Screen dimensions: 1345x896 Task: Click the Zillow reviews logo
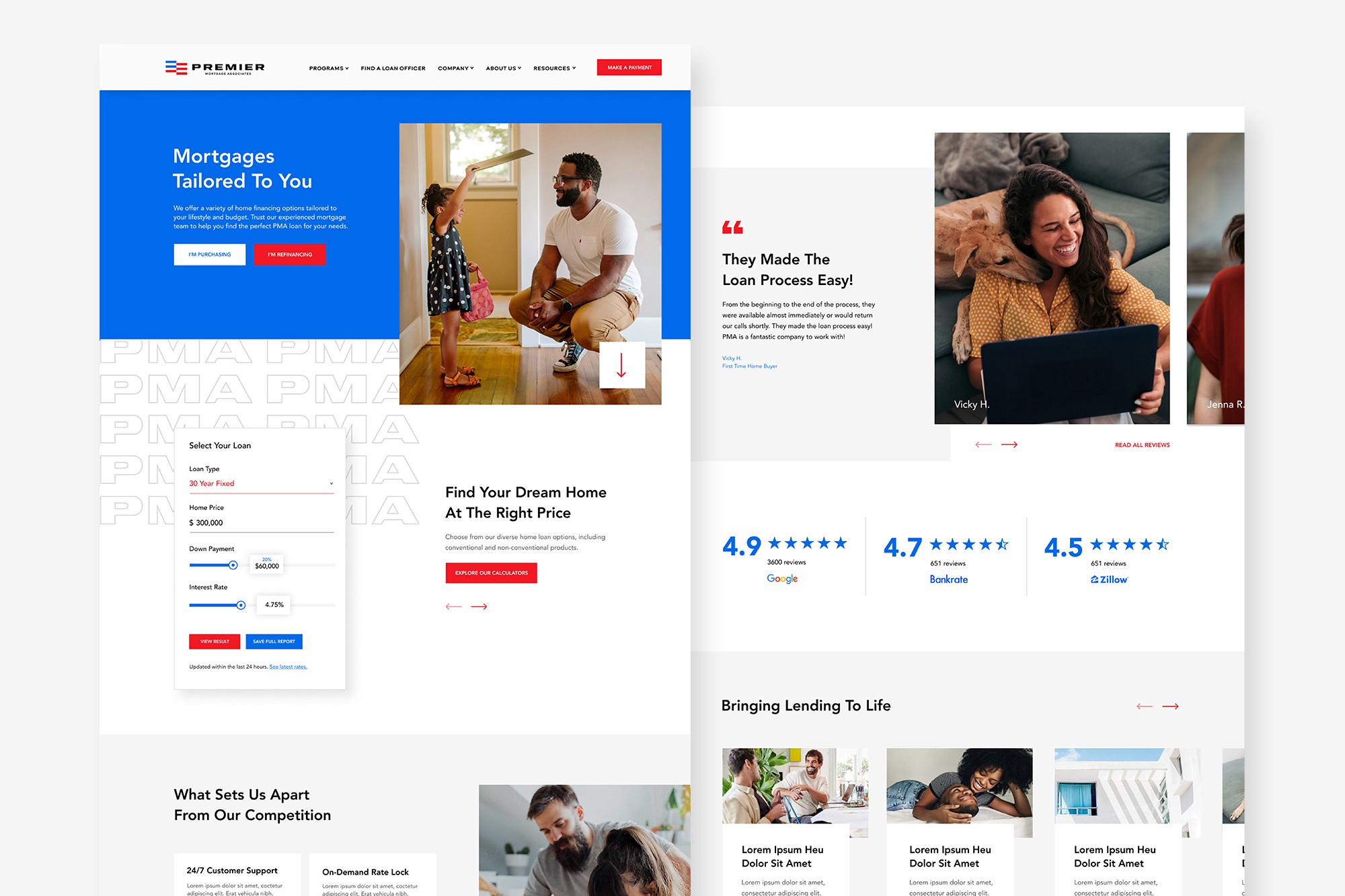click(x=1109, y=579)
